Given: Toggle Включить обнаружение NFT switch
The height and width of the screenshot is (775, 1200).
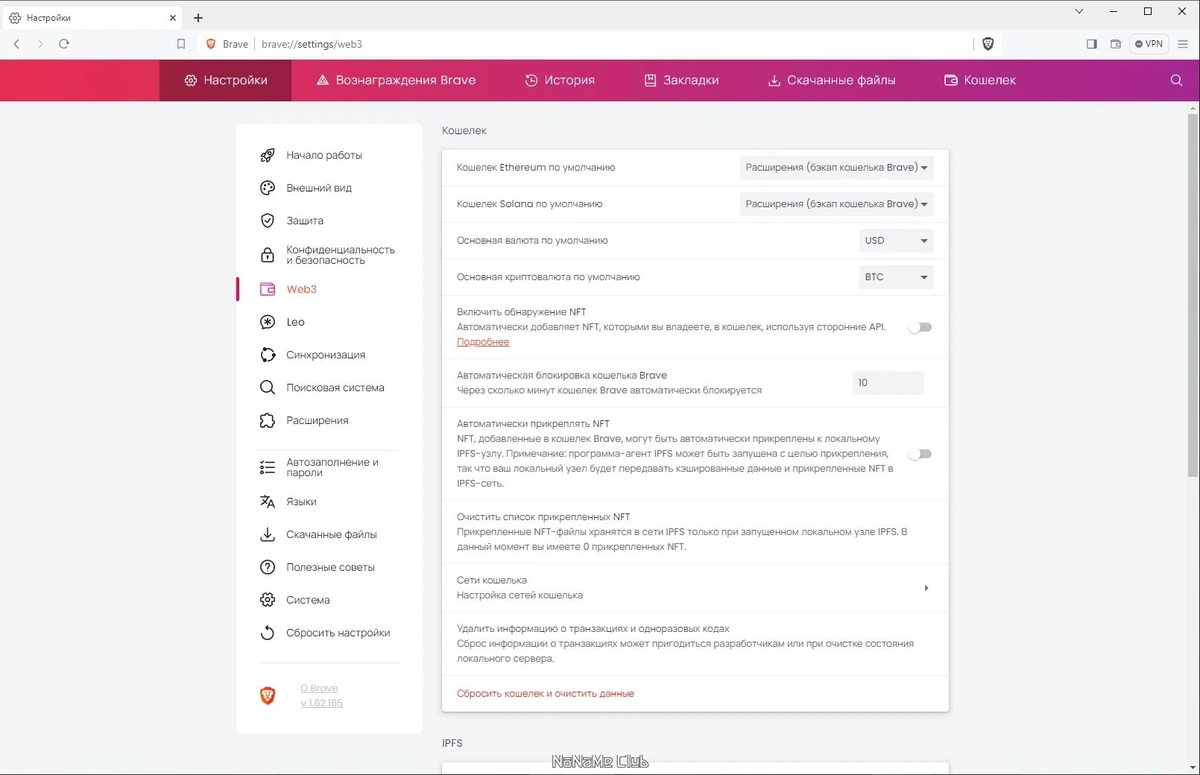Looking at the screenshot, I should point(920,327).
